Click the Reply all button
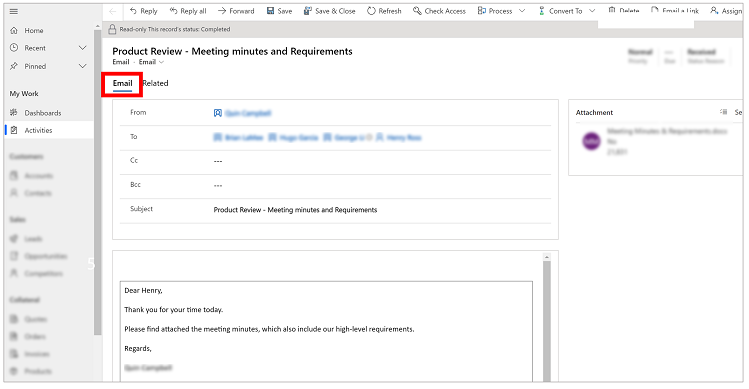Viewport: 749px width, 389px height. [188, 11]
